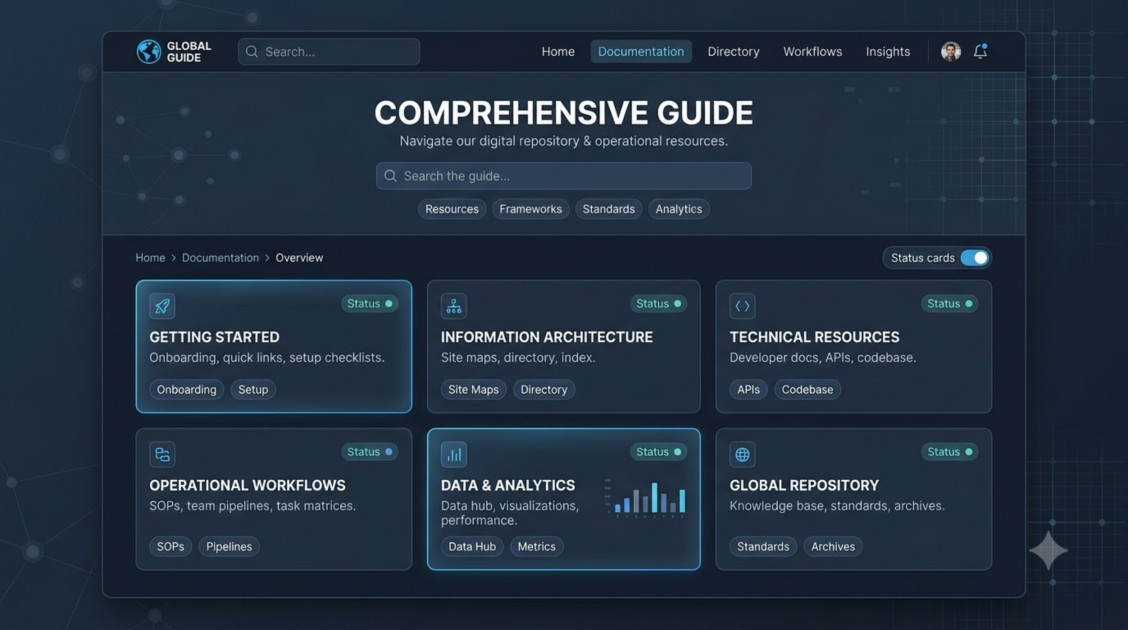This screenshot has width=1128, height=630.
Task: Go to the Home nav tab
Action: click(558, 52)
